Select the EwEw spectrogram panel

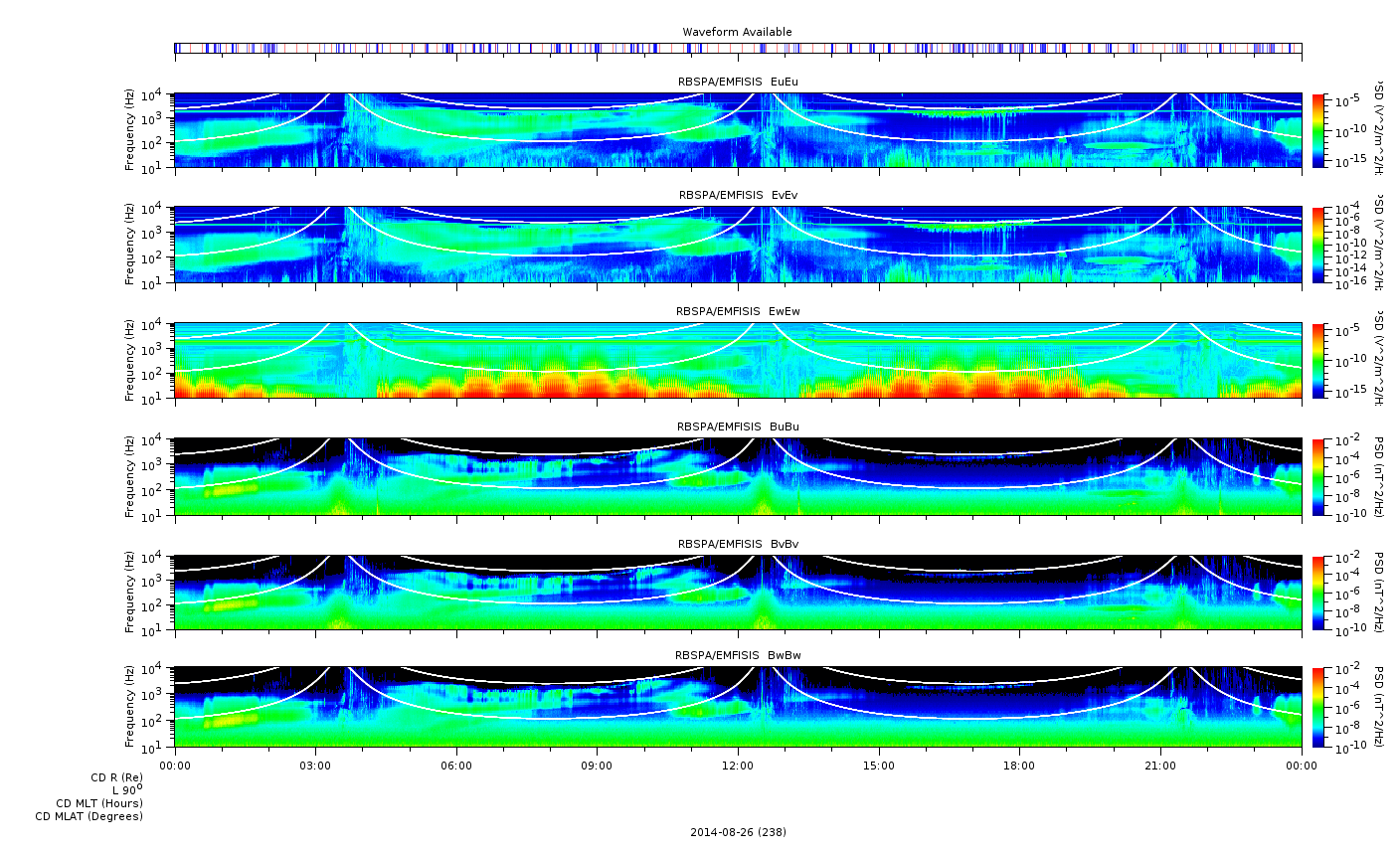click(738, 360)
